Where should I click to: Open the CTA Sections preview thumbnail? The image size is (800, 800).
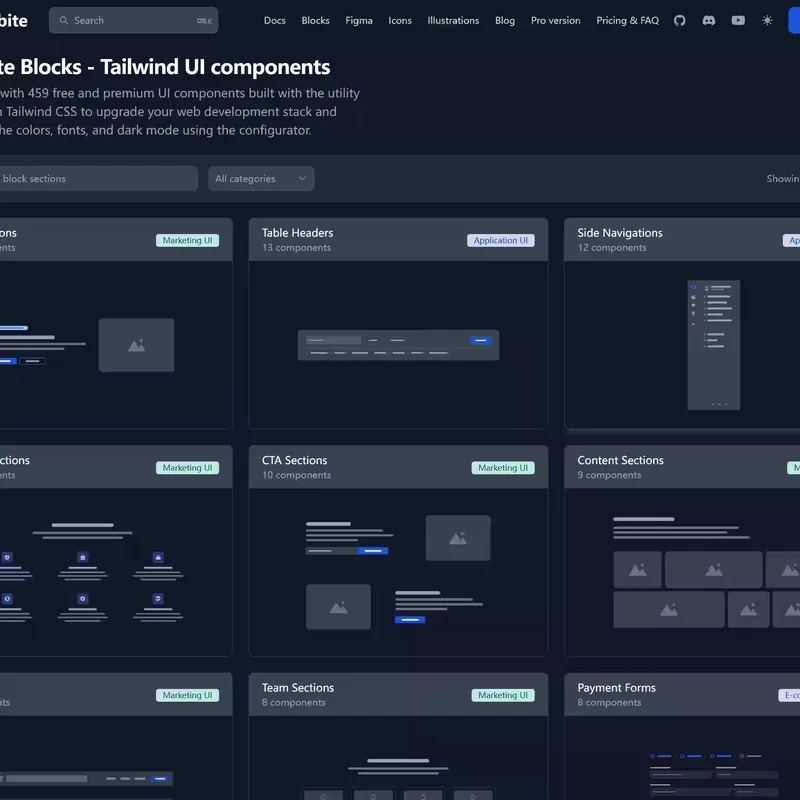pyautogui.click(x=398, y=572)
